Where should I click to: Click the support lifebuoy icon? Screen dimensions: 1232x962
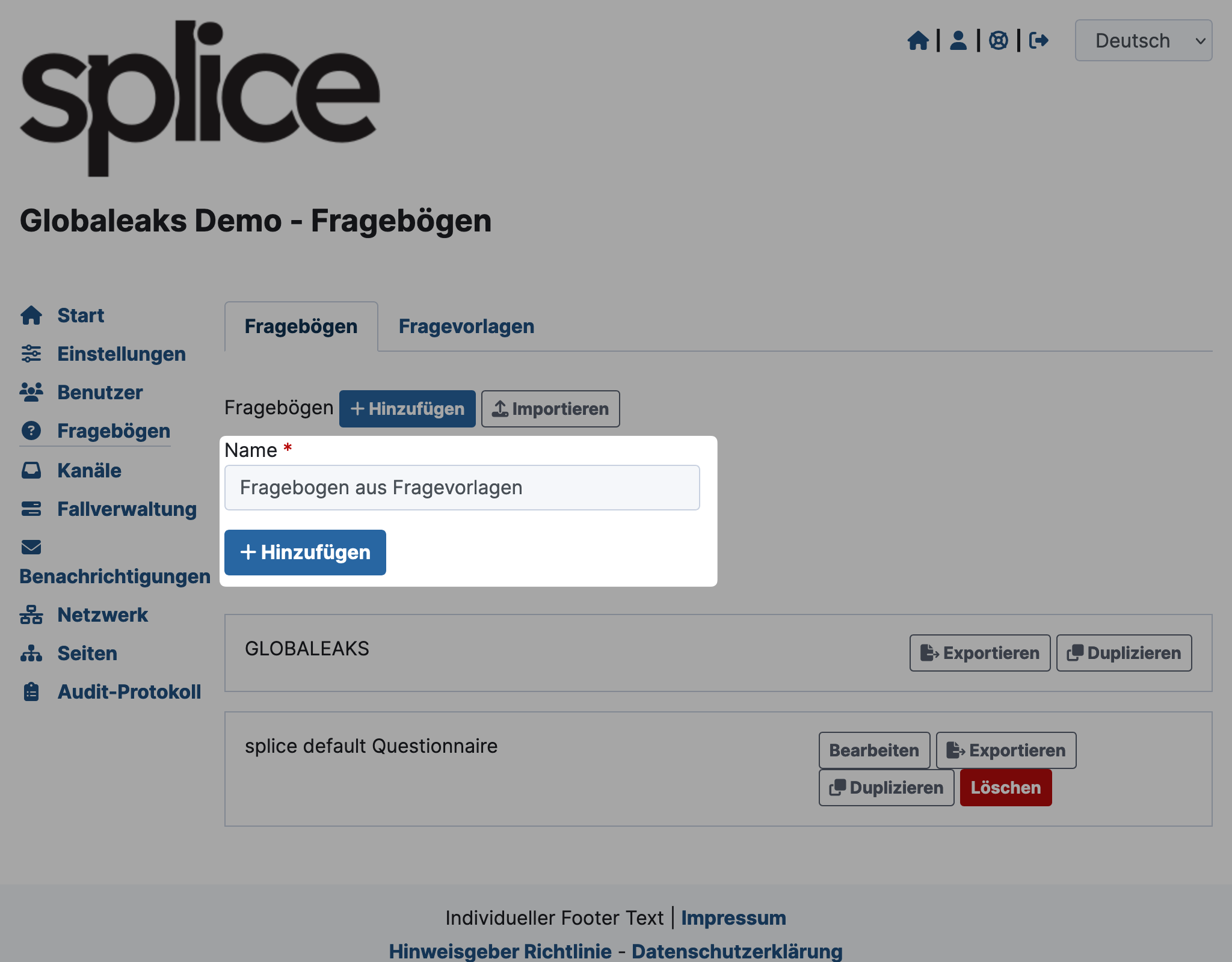(x=999, y=41)
